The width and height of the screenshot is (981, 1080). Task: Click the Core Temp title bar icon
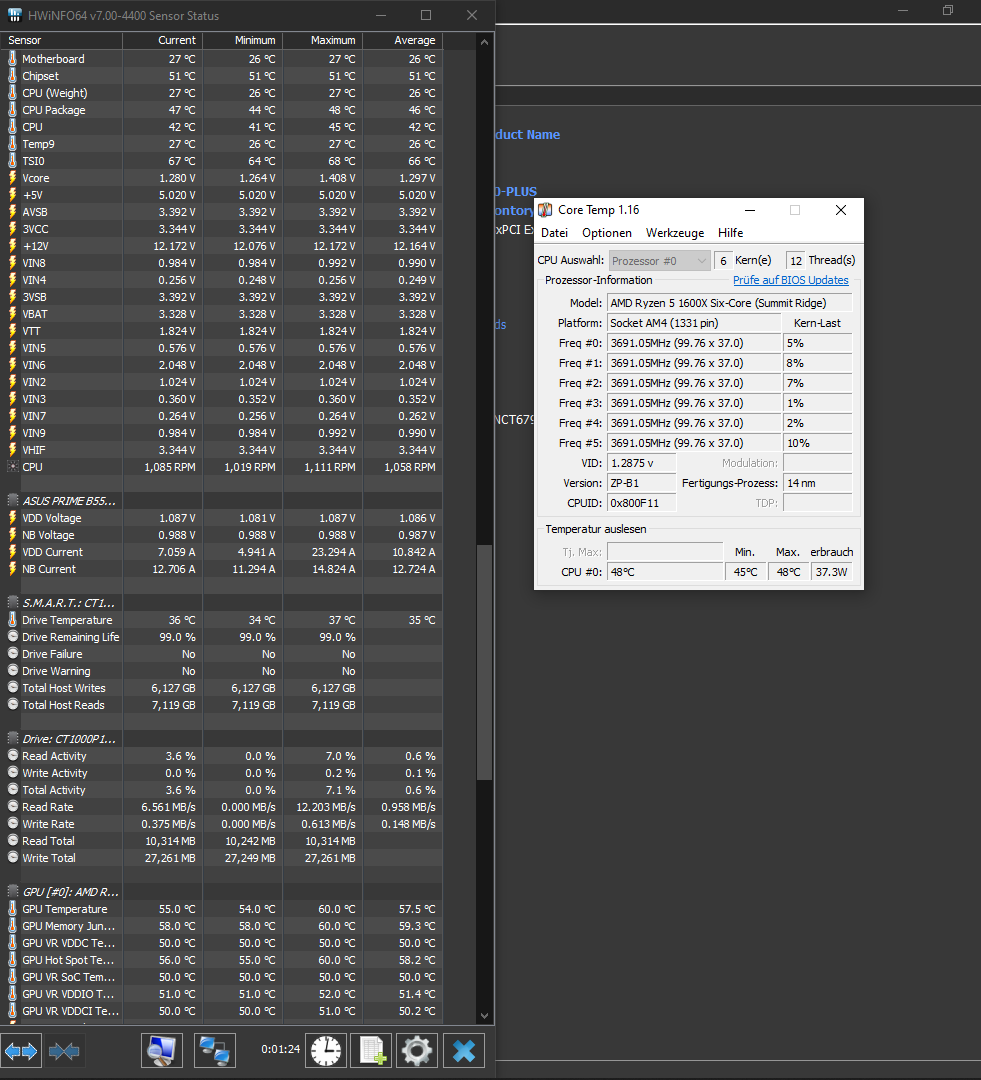pos(546,210)
